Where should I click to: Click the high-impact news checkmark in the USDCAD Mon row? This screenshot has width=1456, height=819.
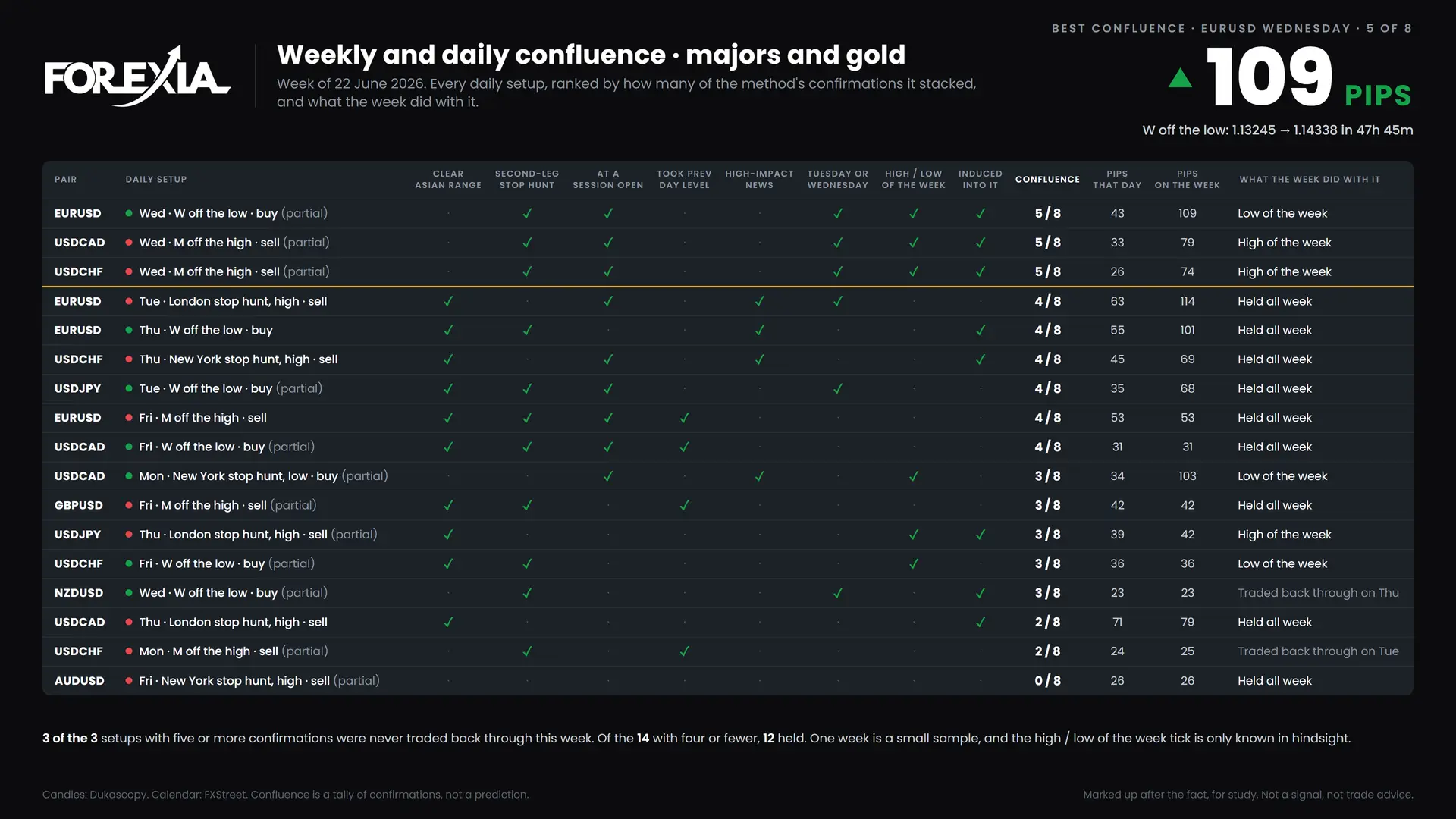(x=759, y=476)
